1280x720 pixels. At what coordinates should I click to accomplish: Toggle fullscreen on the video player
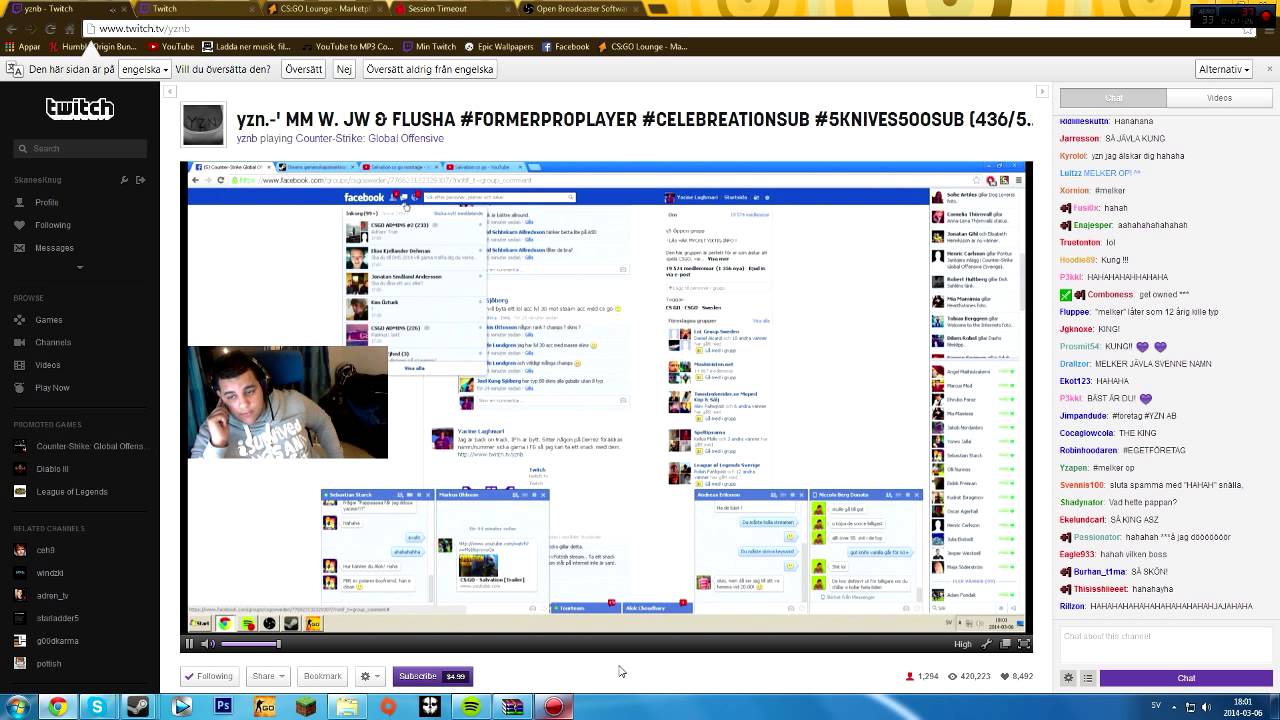1023,644
